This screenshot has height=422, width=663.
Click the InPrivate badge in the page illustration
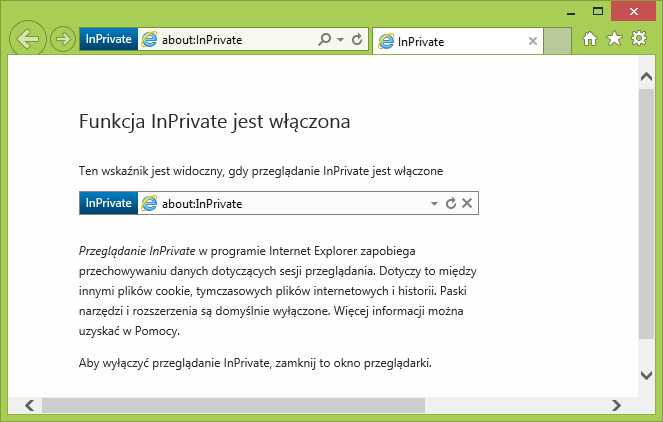[109, 203]
